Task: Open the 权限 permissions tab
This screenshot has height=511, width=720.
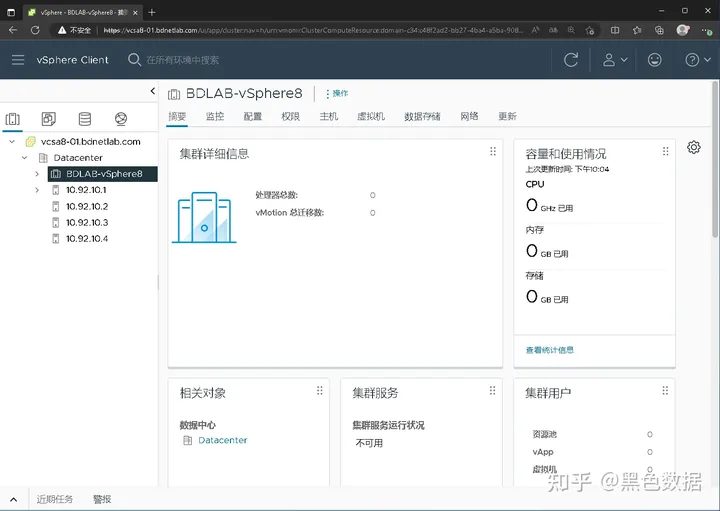Action: coord(290,116)
